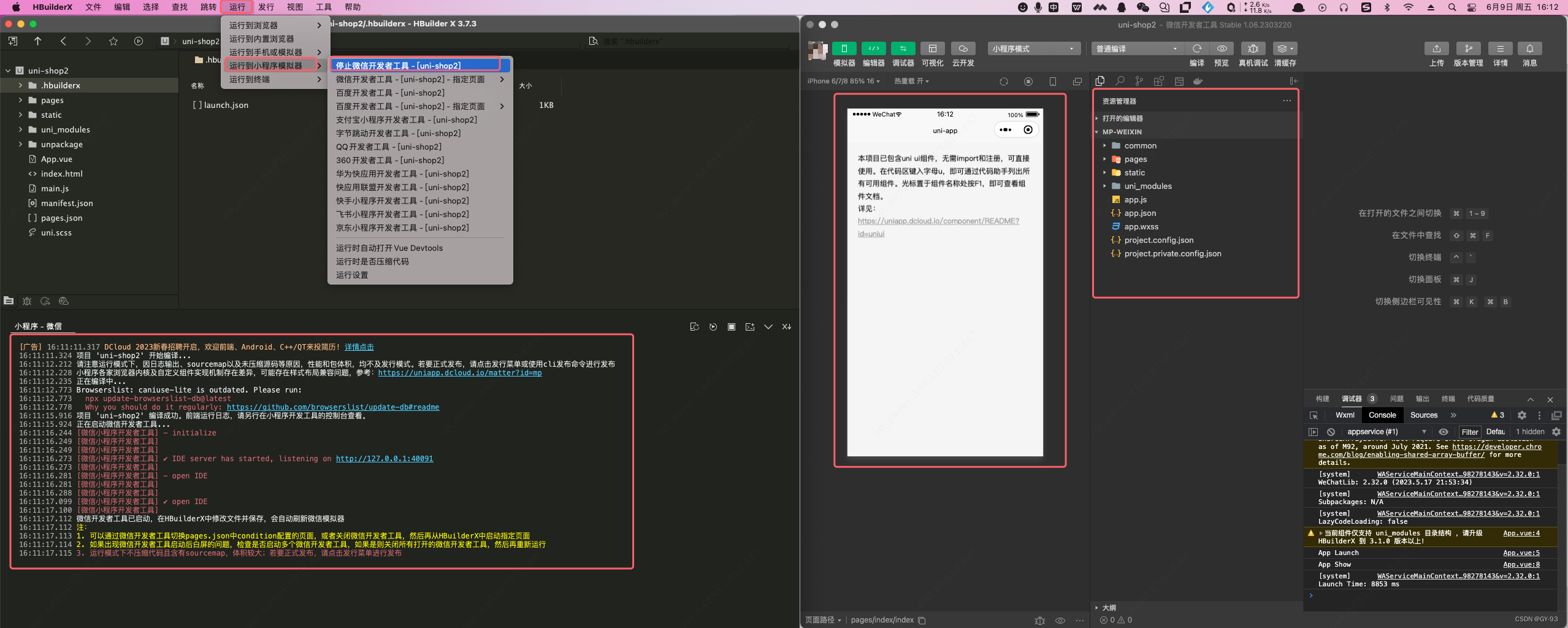This screenshot has width=1568, height=628.
Task: Click the simulator refresh icon
Action: tap(1004, 82)
